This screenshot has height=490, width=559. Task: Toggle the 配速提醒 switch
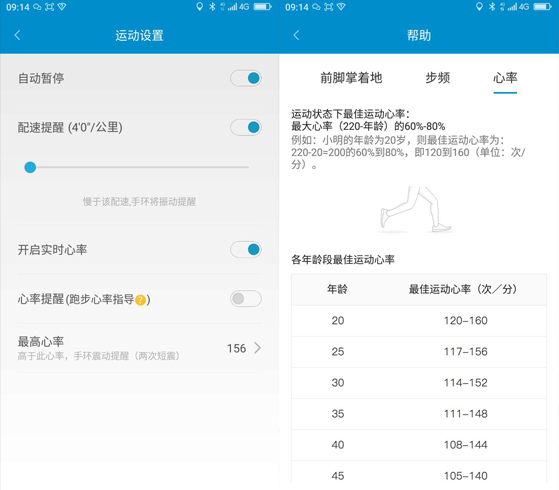(246, 127)
